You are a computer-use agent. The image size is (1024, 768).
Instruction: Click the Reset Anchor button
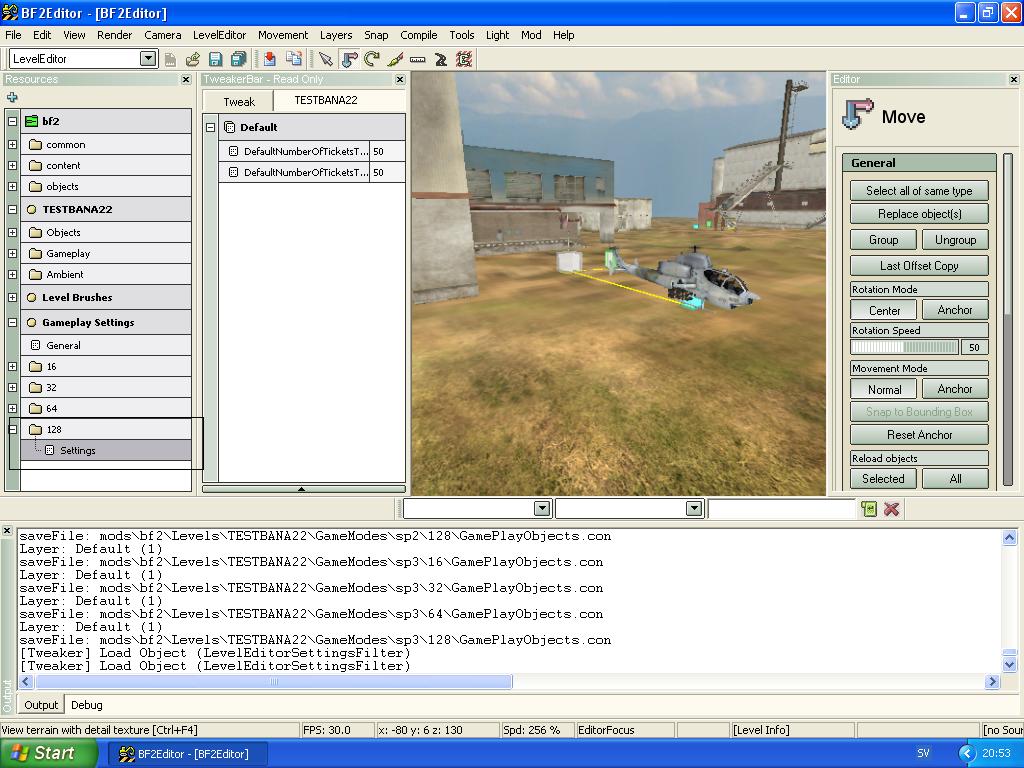coord(919,434)
